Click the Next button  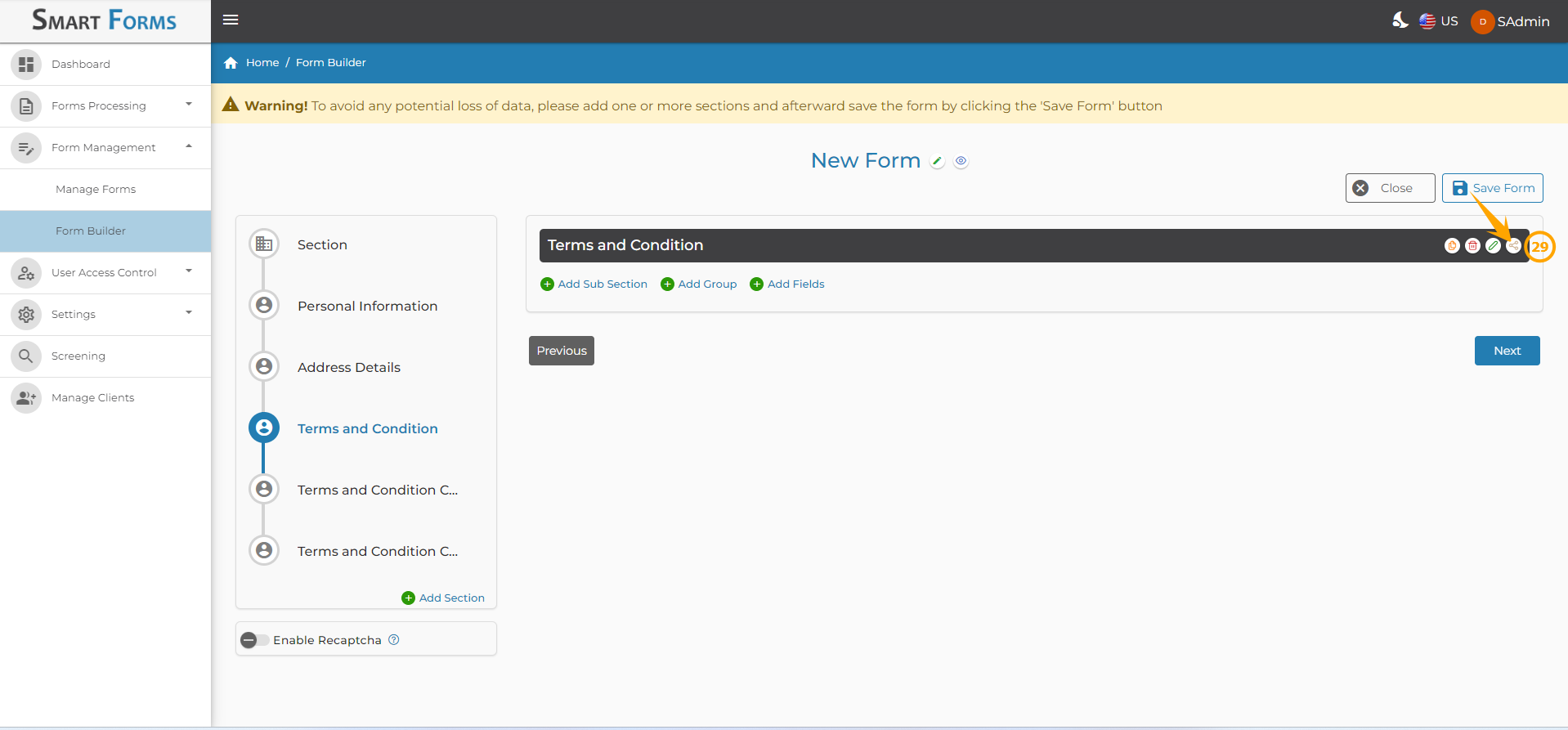point(1507,351)
